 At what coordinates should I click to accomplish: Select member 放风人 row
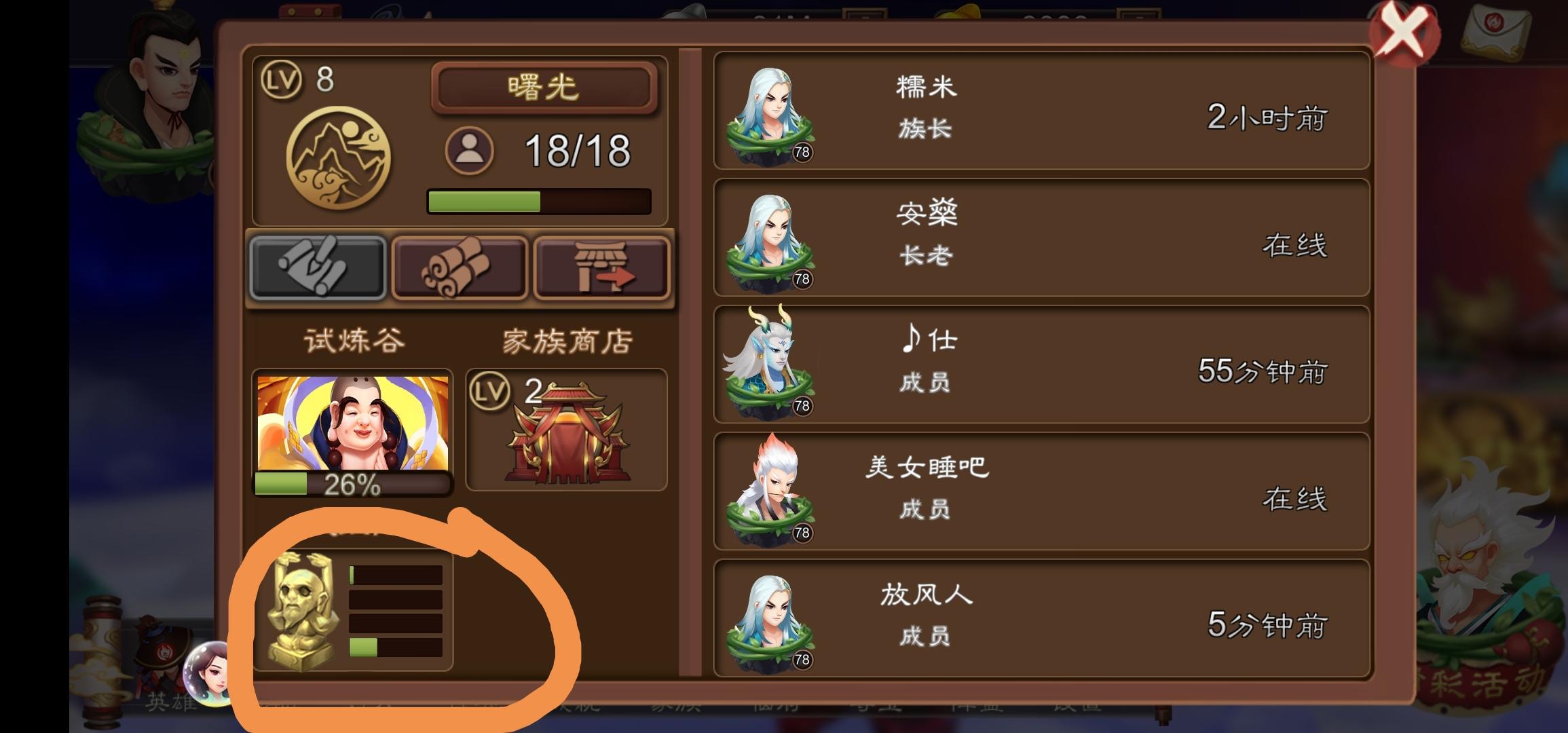click(x=1041, y=619)
